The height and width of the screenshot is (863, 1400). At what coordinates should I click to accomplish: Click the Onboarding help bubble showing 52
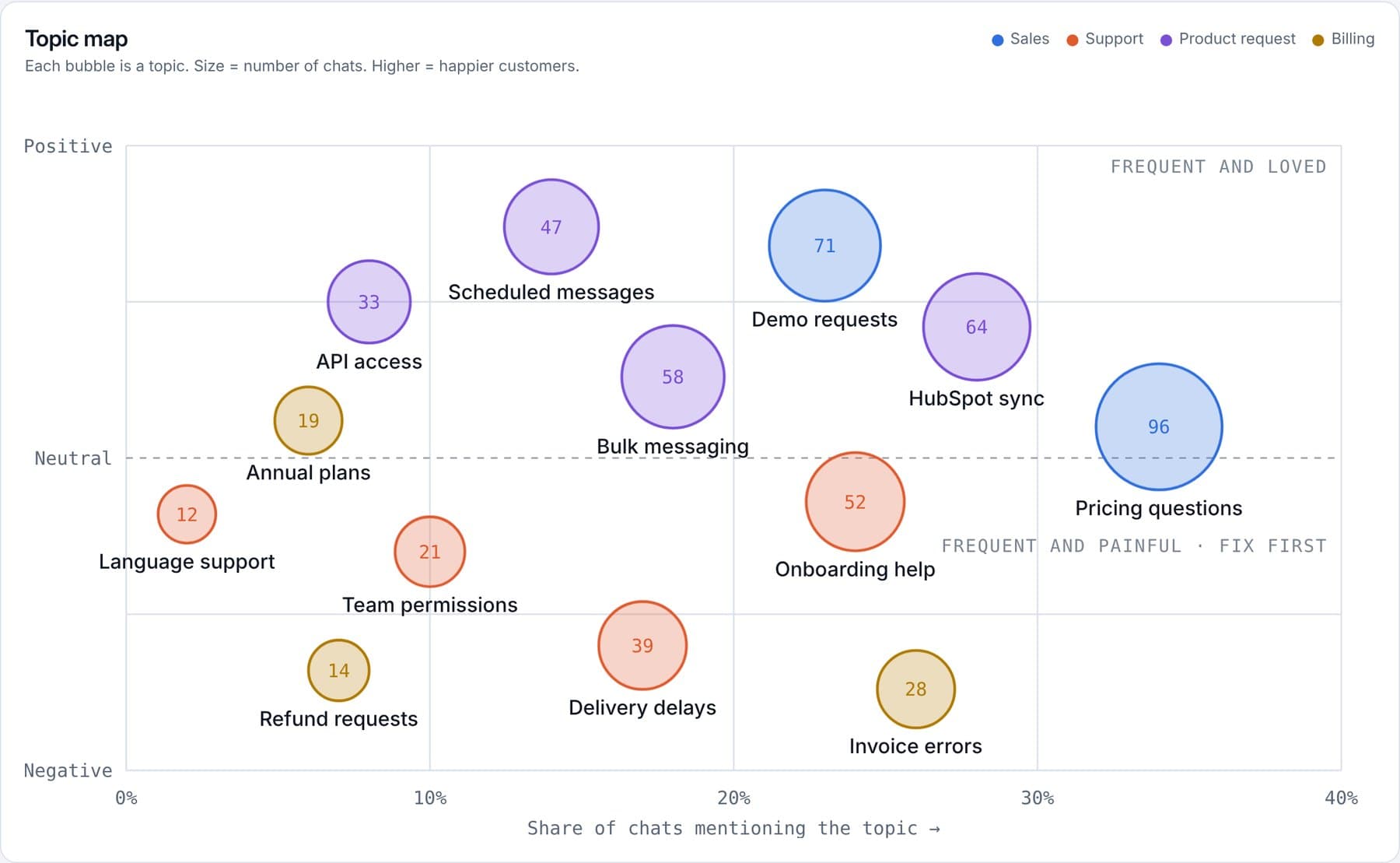(x=855, y=502)
